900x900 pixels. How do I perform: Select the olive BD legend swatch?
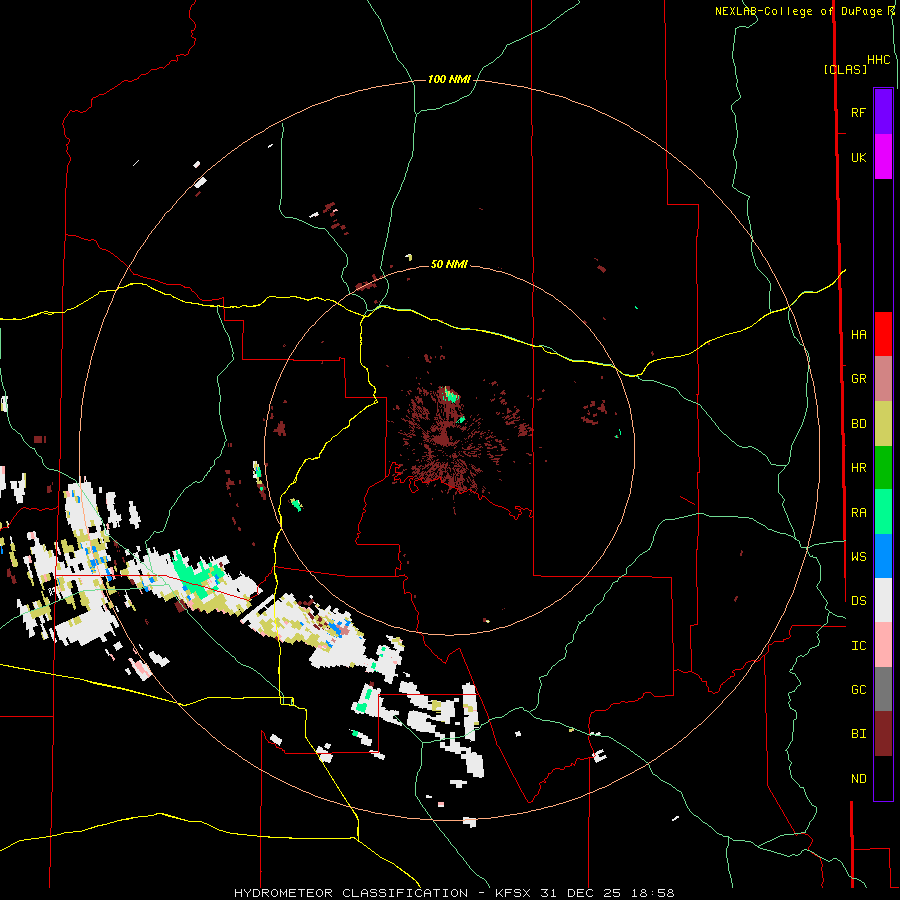click(x=883, y=424)
